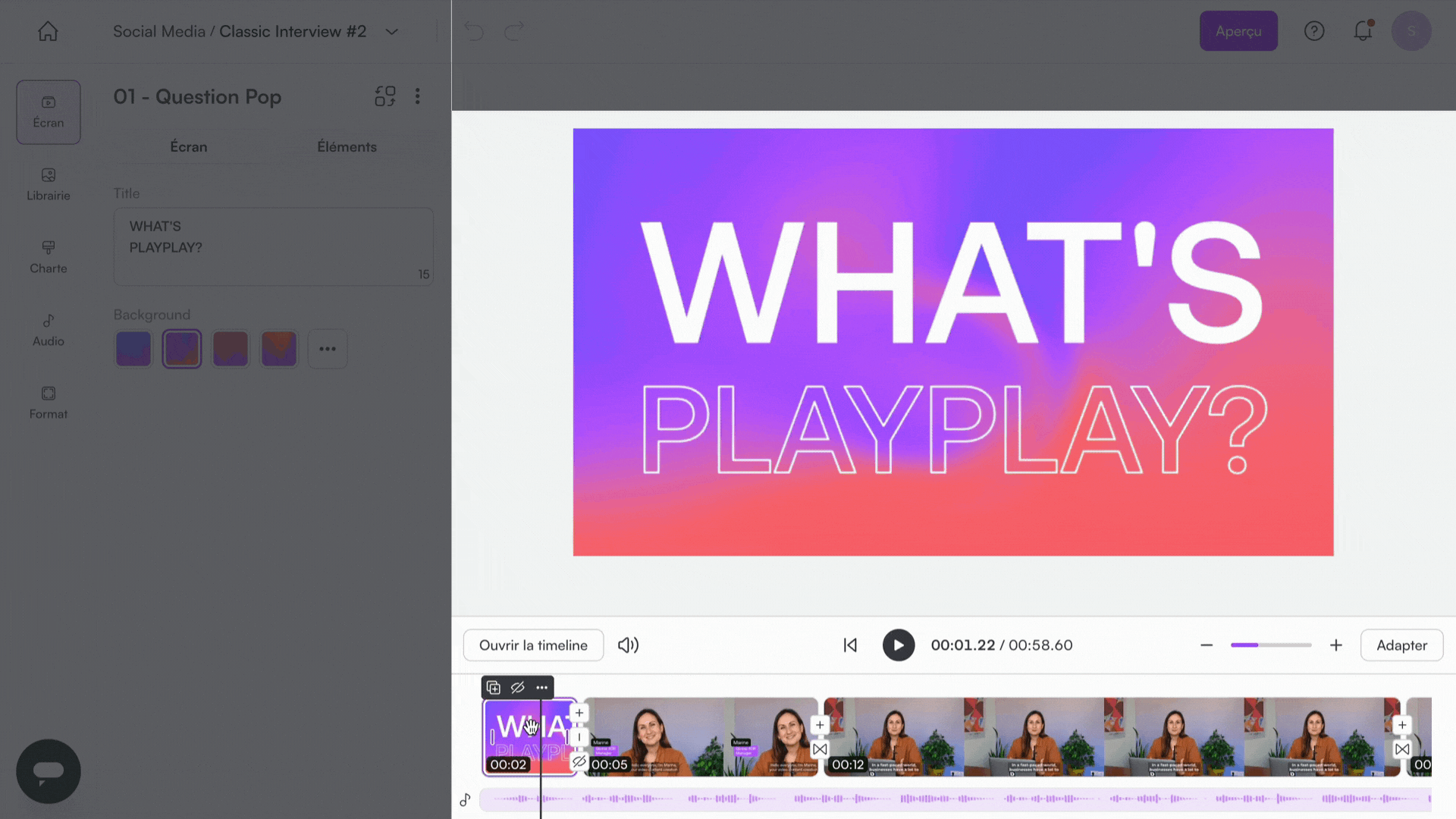Toggle transition off between first two clips
The image size is (1456, 819).
pos(579,761)
